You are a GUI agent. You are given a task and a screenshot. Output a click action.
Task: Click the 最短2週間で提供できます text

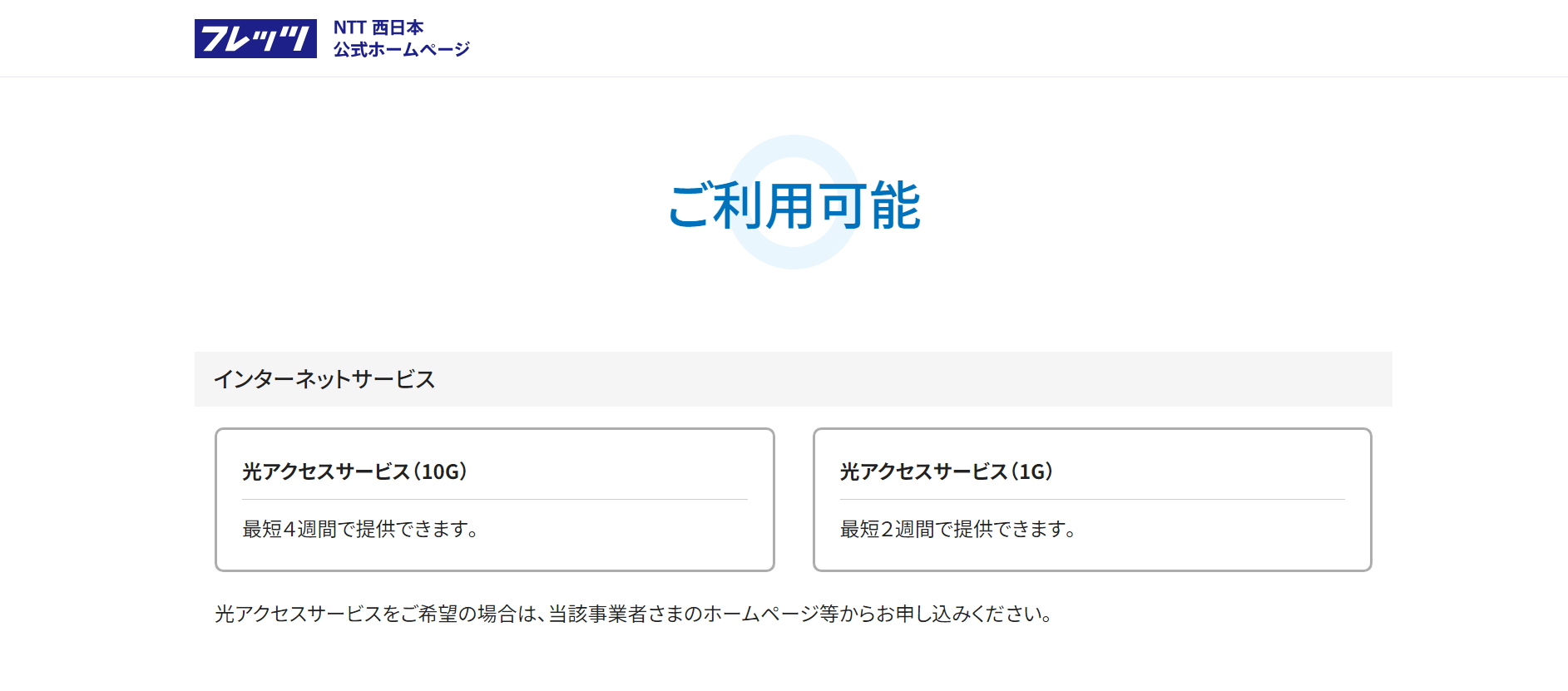[958, 529]
